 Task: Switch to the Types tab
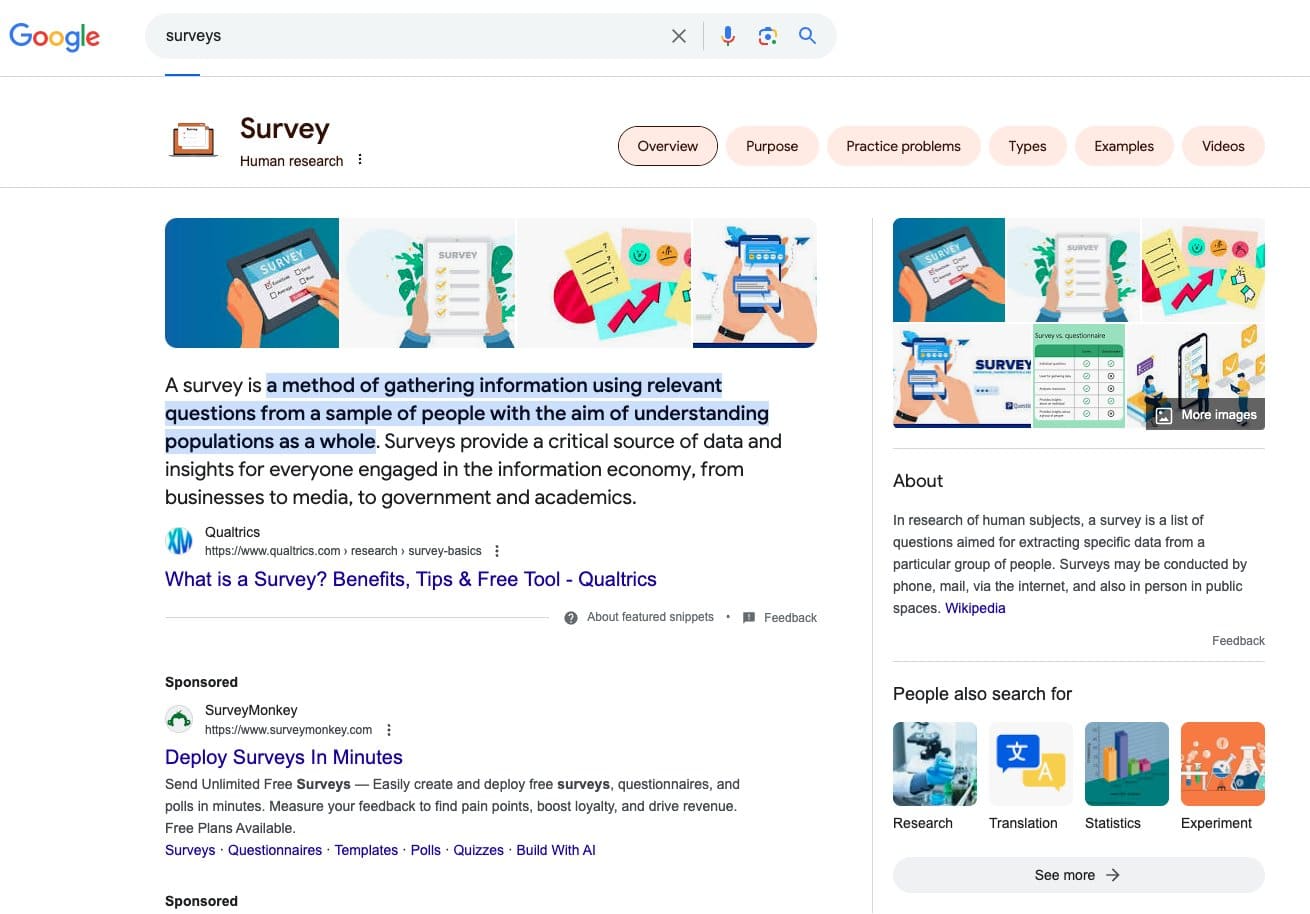(1027, 146)
